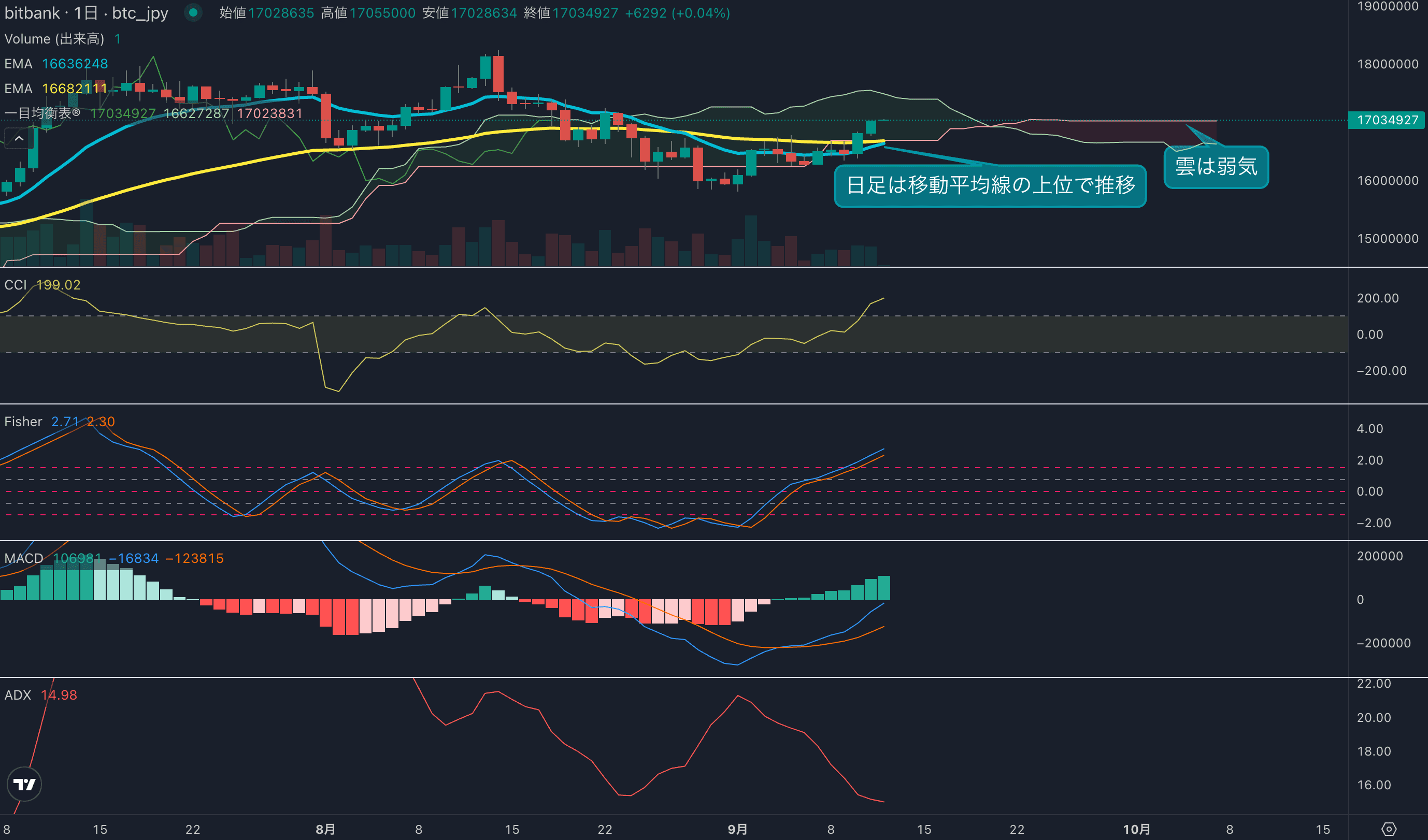Image resolution: width=1428 pixels, height=840 pixels.
Task: Select the Volume (出来高) indicator legend
Action: (54, 39)
